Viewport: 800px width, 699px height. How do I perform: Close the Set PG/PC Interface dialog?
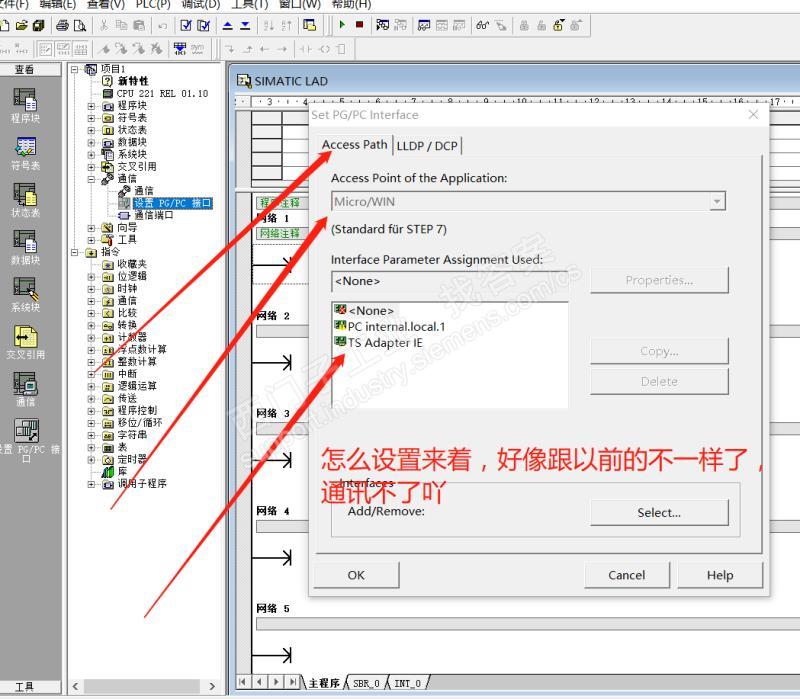[754, 114]
